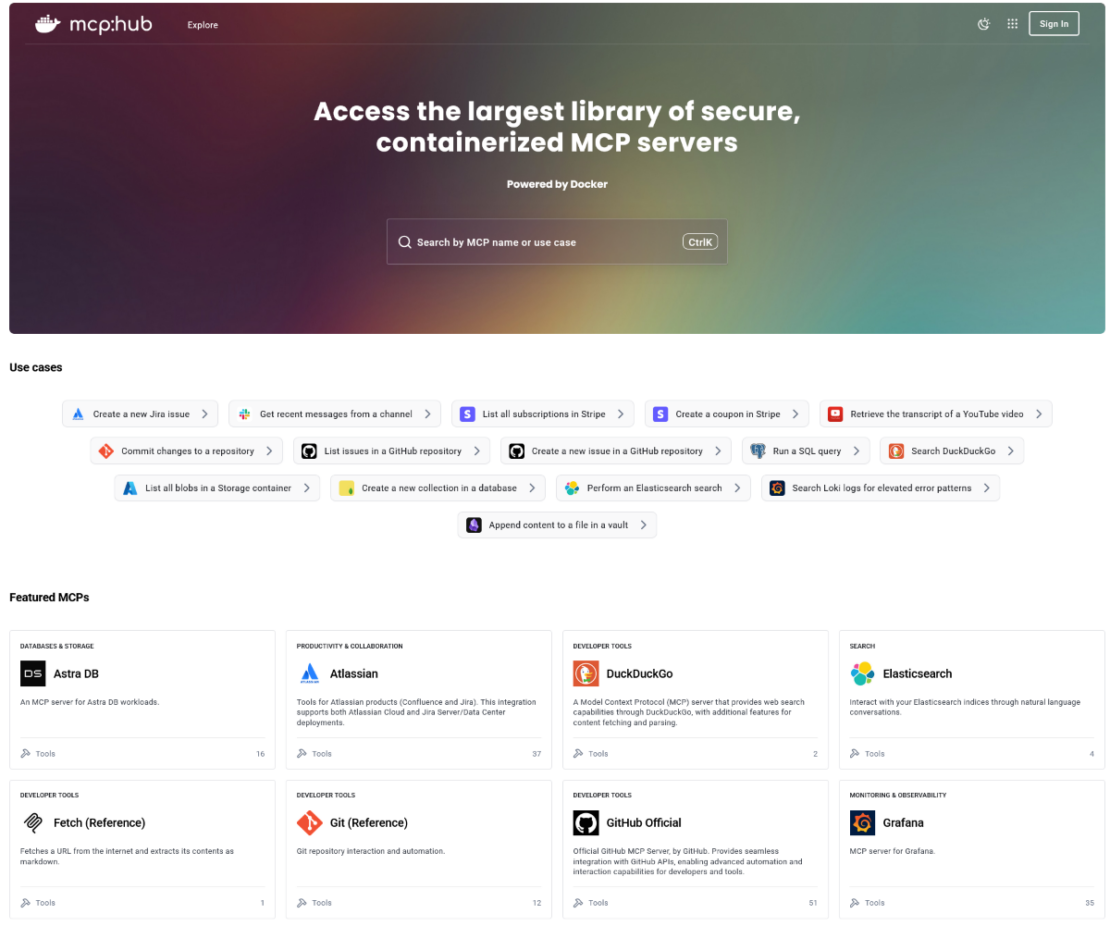Open the apps grid icon in the header
This screenshot has height=926, width=1110.
pyautogui.click(x=1012, y=23)
